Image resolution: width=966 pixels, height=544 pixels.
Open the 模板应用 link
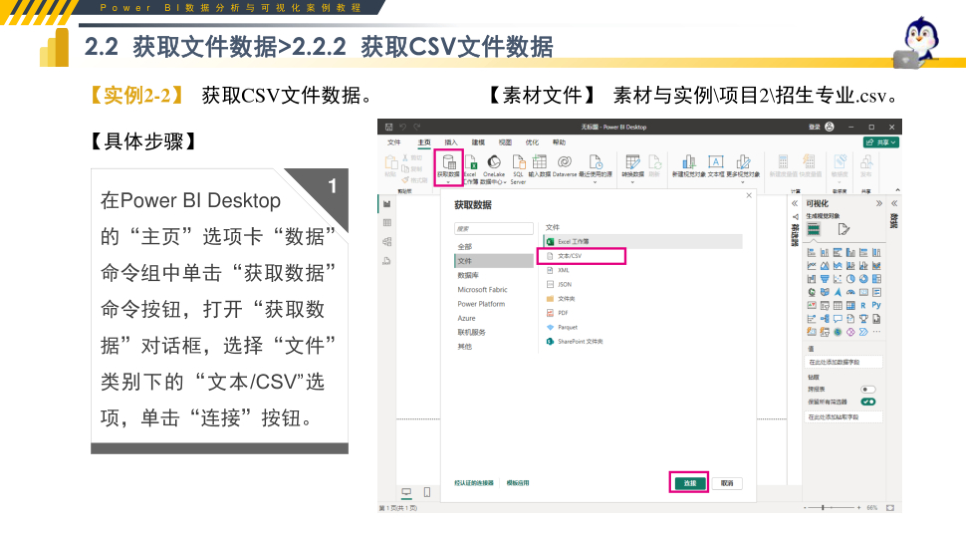tap(518, 483)
